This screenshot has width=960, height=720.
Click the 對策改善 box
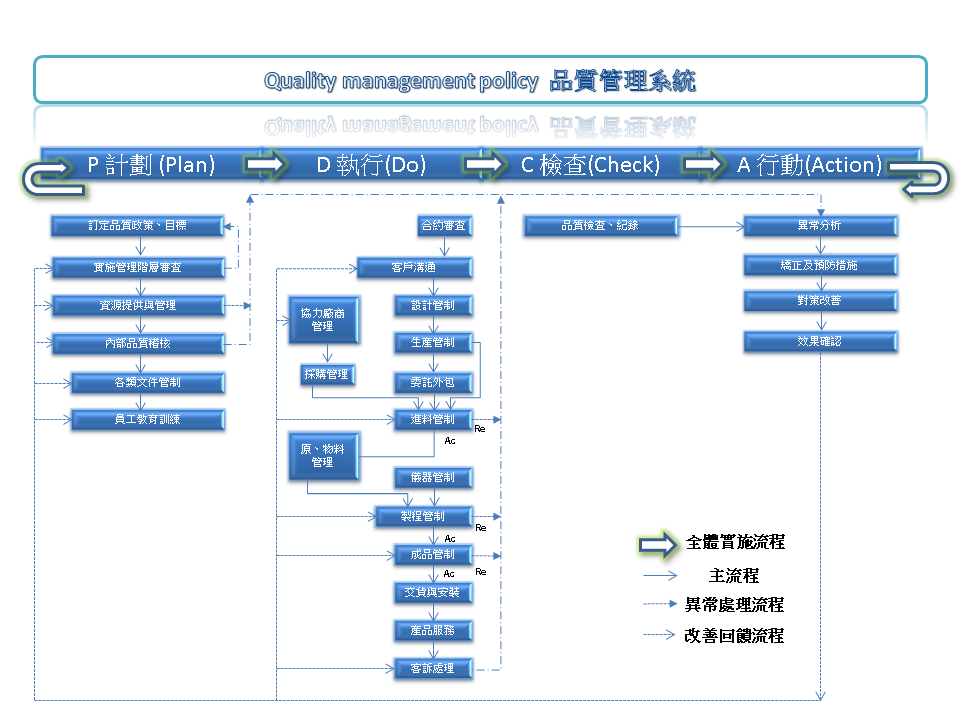[x=820, y=301]
